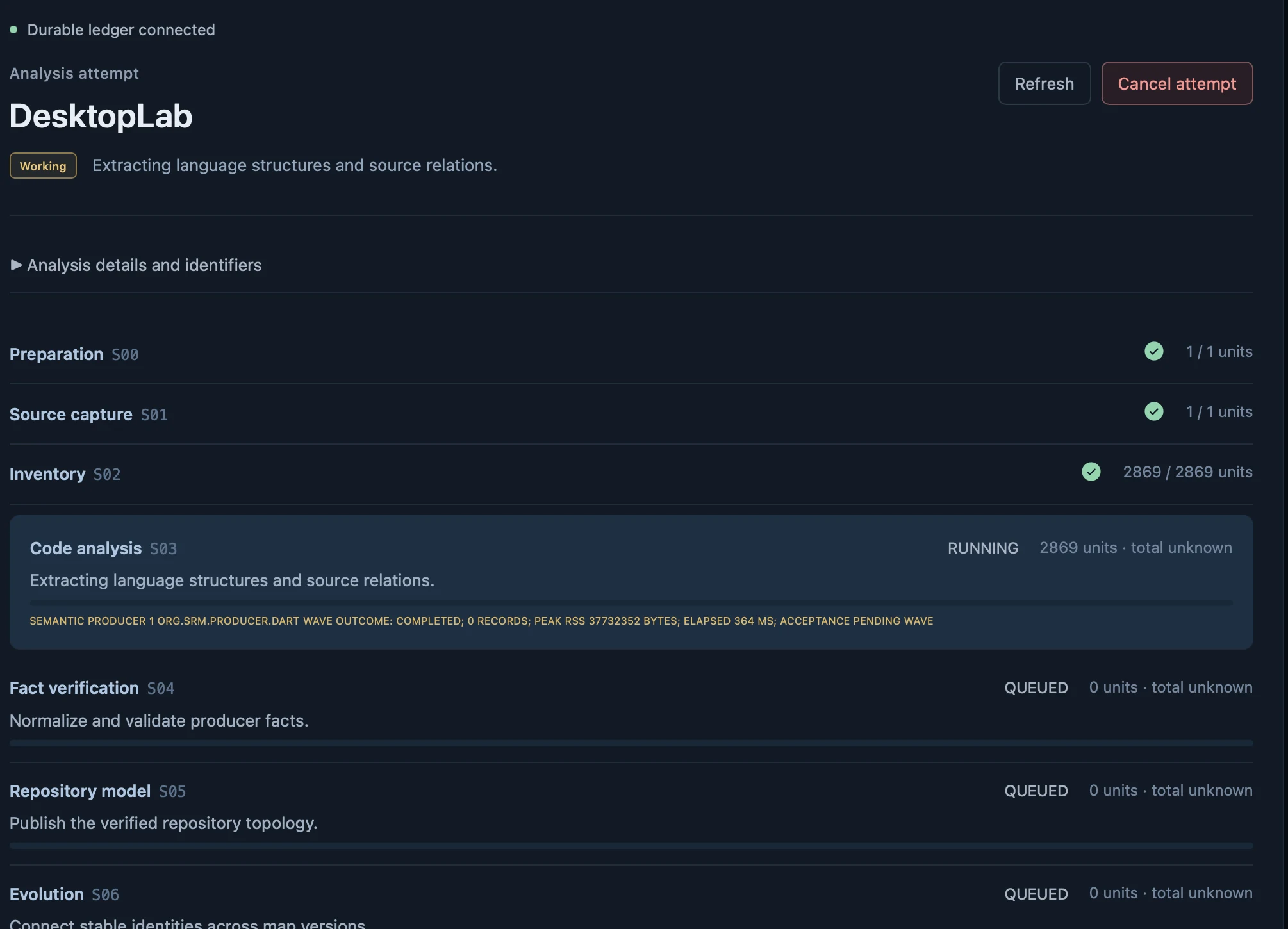Click the Code analysis progress bar

tap(631, 602)
